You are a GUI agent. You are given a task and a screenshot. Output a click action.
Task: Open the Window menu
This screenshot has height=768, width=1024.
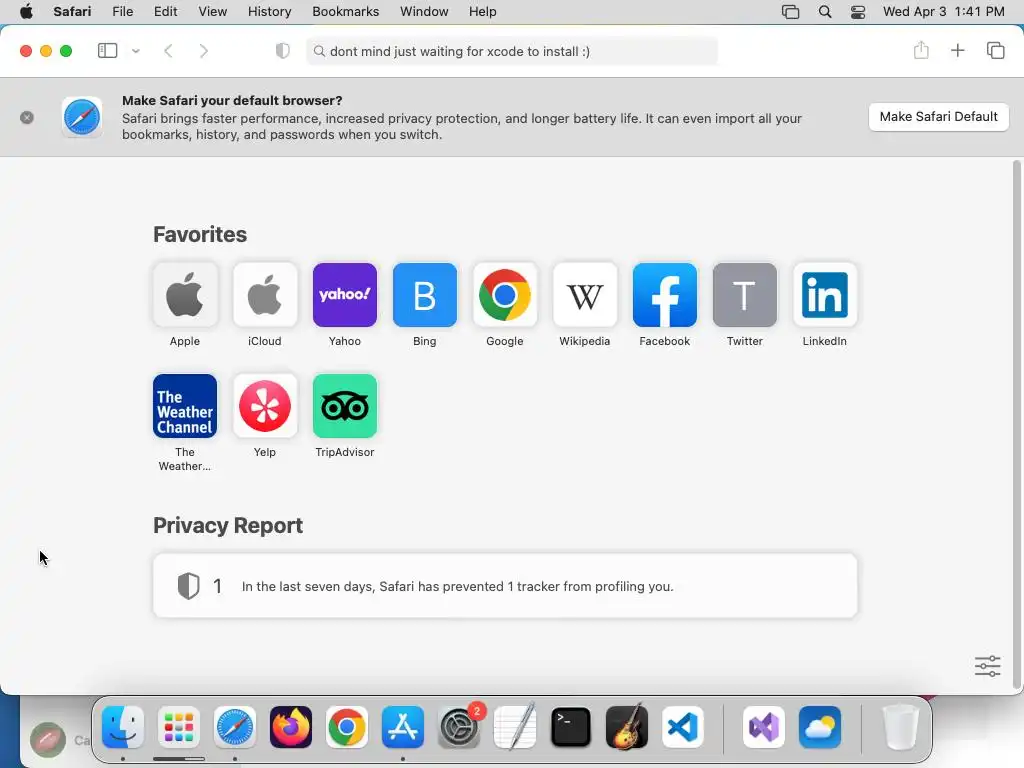pos(424,12)
